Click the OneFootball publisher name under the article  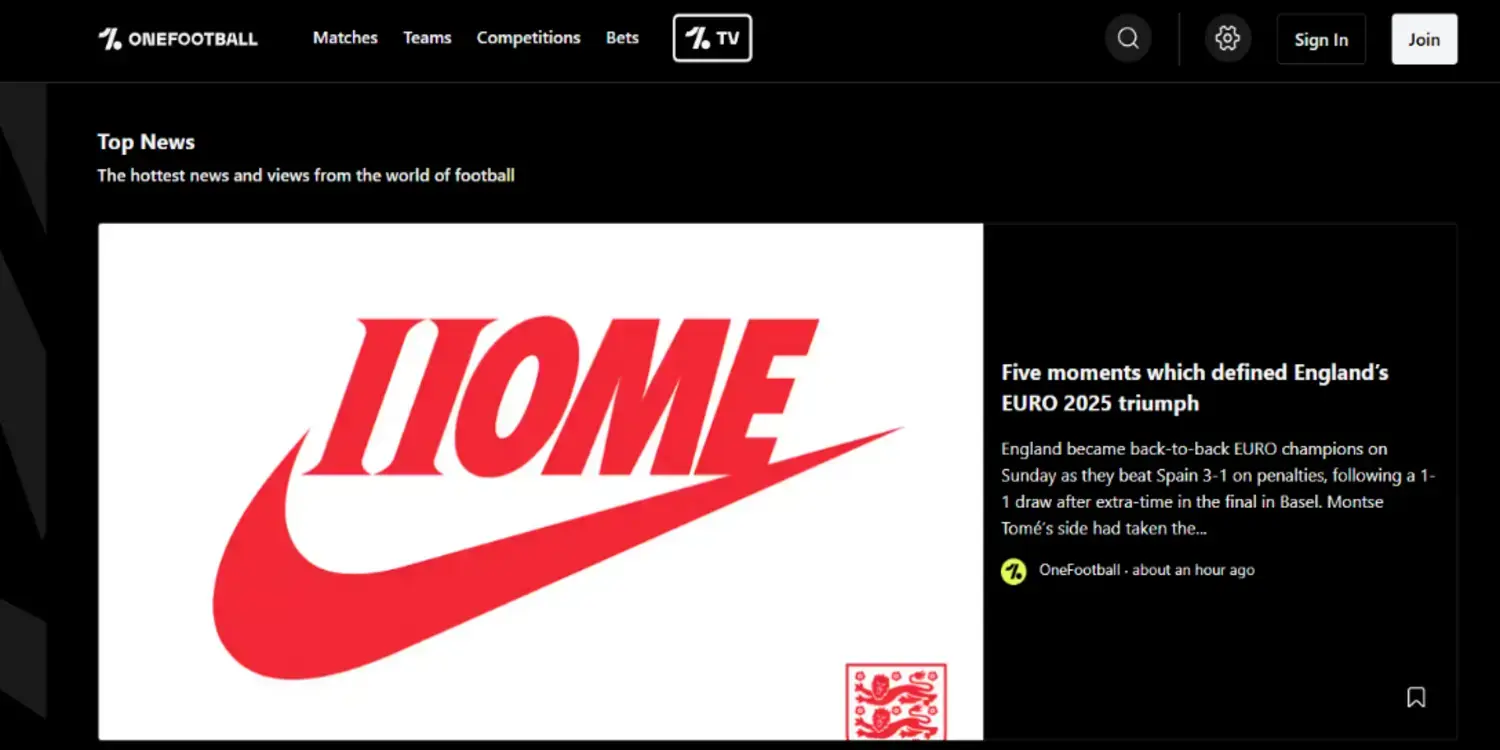point(1079,570)
